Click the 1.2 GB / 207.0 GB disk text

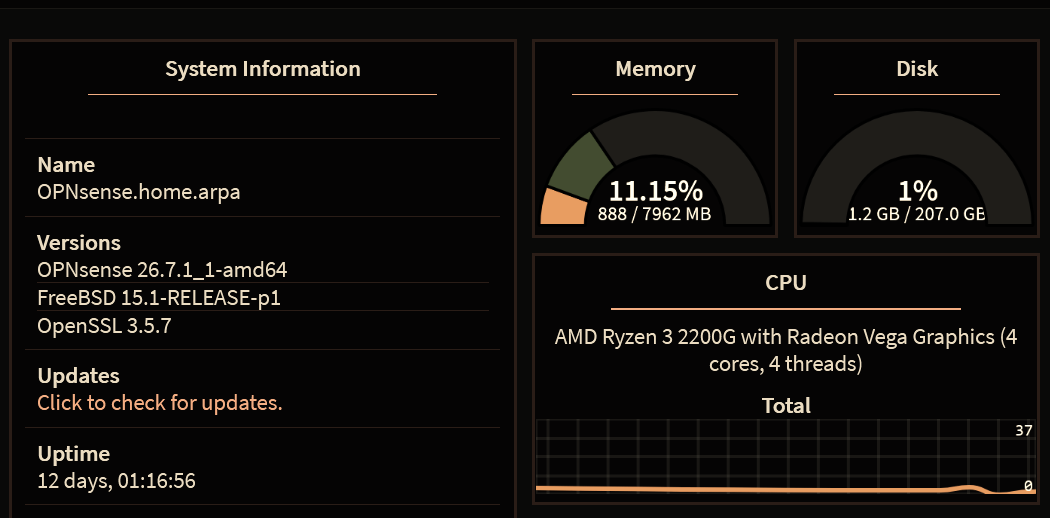pyautogui.click(x=917, y=215)
